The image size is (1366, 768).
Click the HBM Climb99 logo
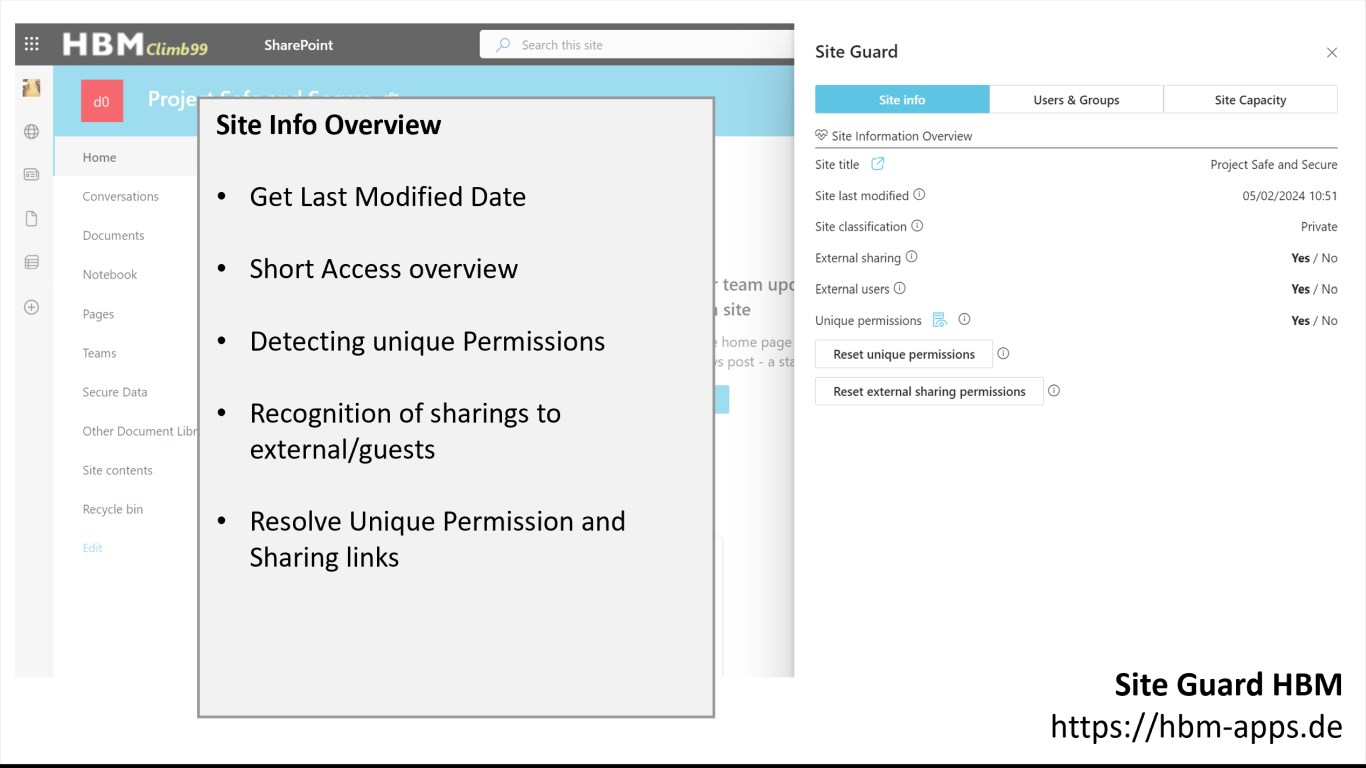135,45
